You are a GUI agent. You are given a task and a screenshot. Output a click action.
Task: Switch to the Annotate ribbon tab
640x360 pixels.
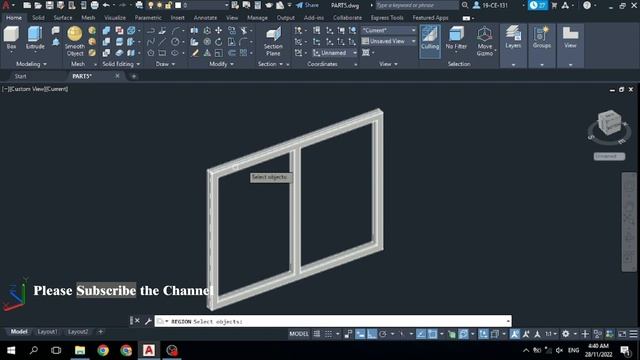[x=205, y=18]
